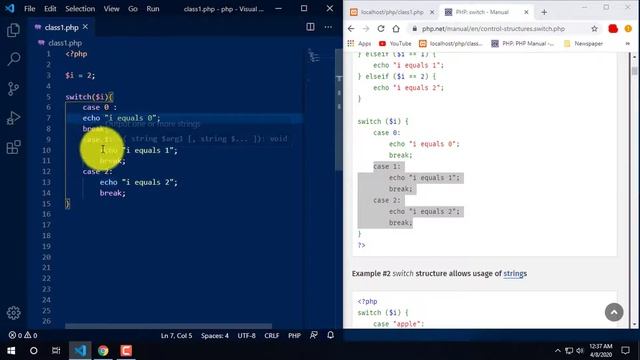640x360 pixels.
Task: Click the errors and warnings status indicator
Action: (x=23, y=335)
